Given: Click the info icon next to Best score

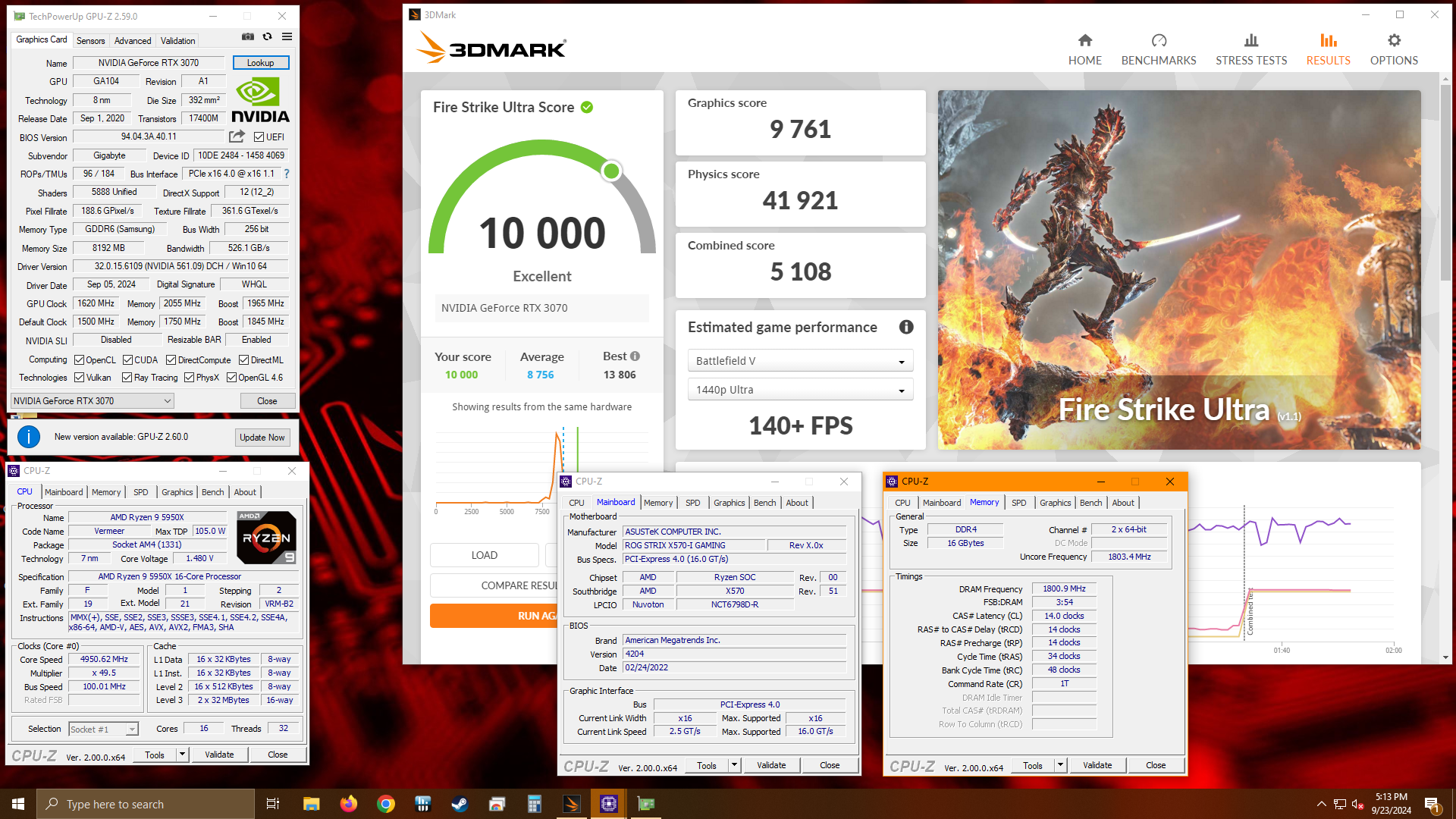Looking at the screenshot, I should pos(635,356).
